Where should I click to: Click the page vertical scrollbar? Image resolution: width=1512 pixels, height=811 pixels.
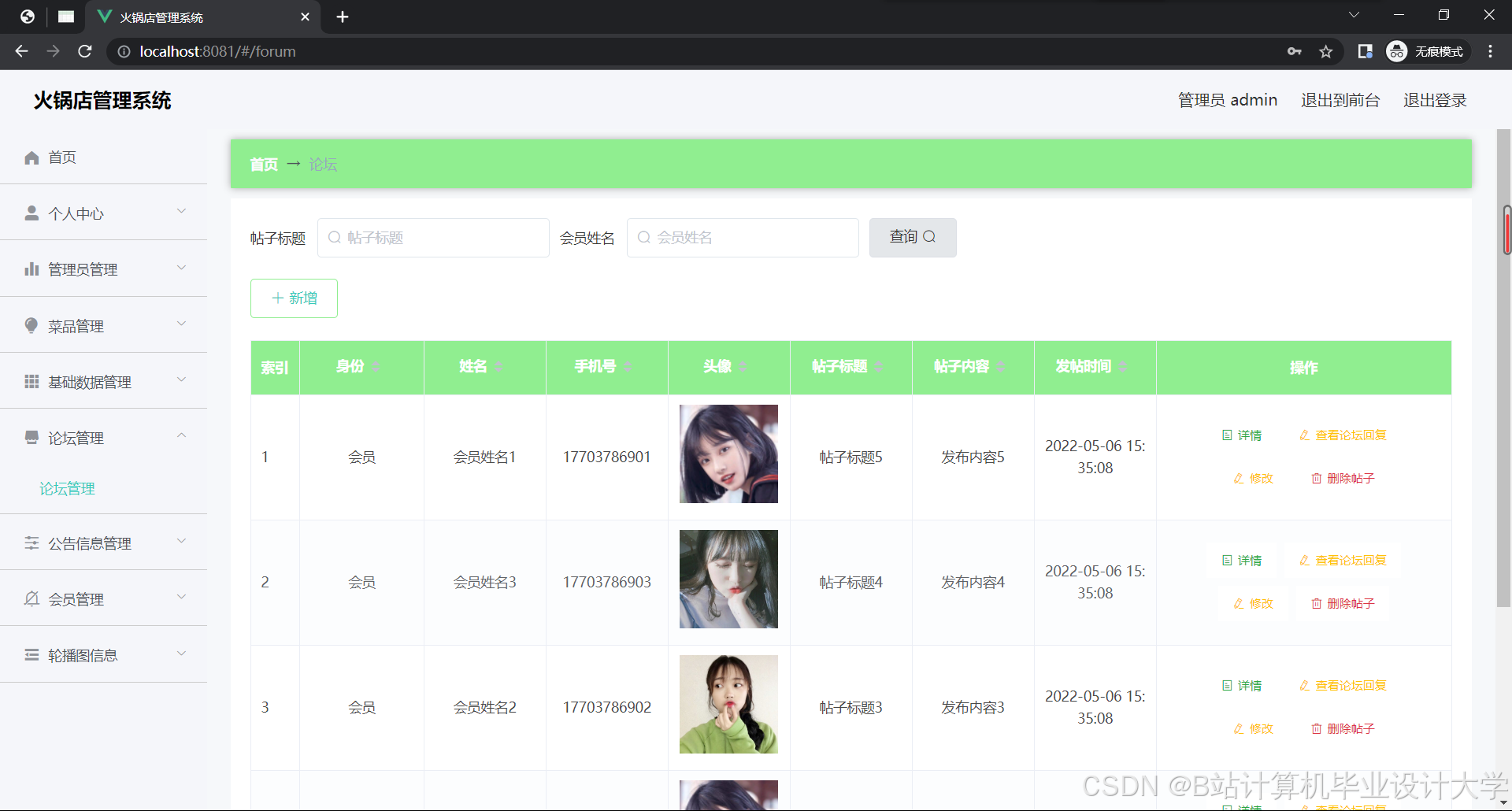[1505, 368]
